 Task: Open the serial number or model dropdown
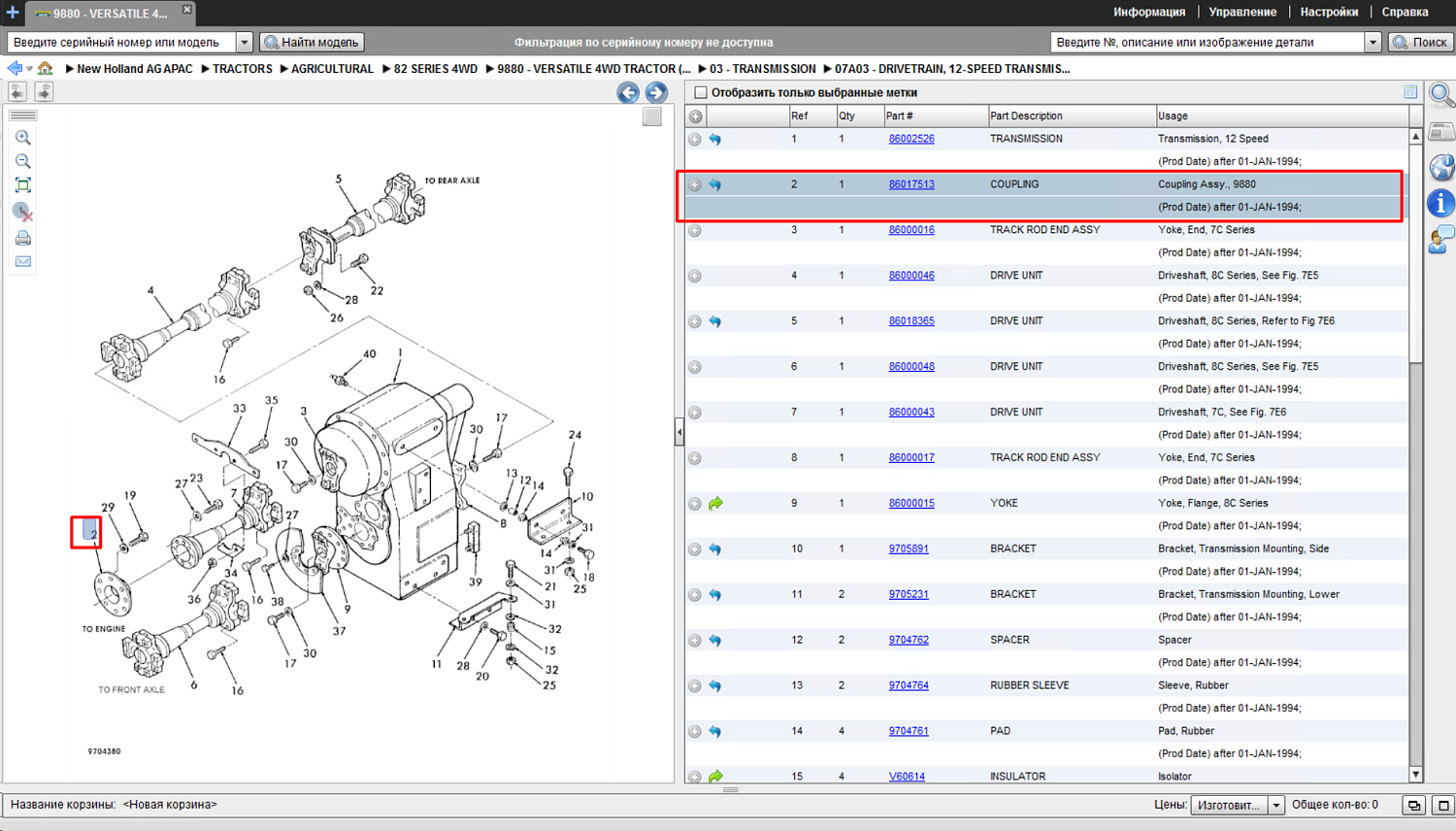coord(245,43)
